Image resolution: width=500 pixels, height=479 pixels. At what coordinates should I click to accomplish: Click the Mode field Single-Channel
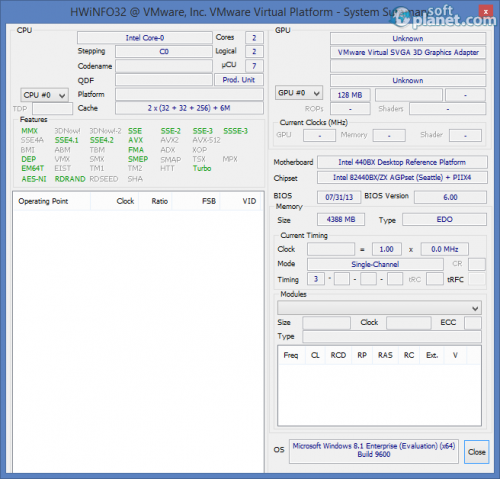(x=375, y=264)
